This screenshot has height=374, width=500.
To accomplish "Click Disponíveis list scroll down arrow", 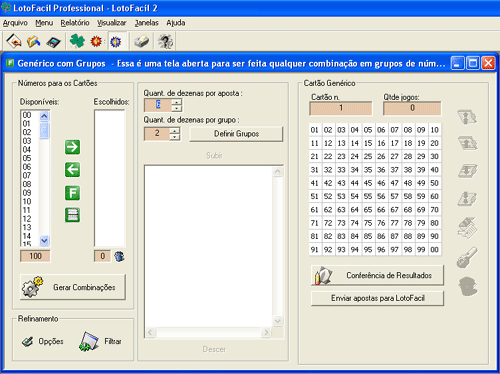I will click(x=44, y=240).
